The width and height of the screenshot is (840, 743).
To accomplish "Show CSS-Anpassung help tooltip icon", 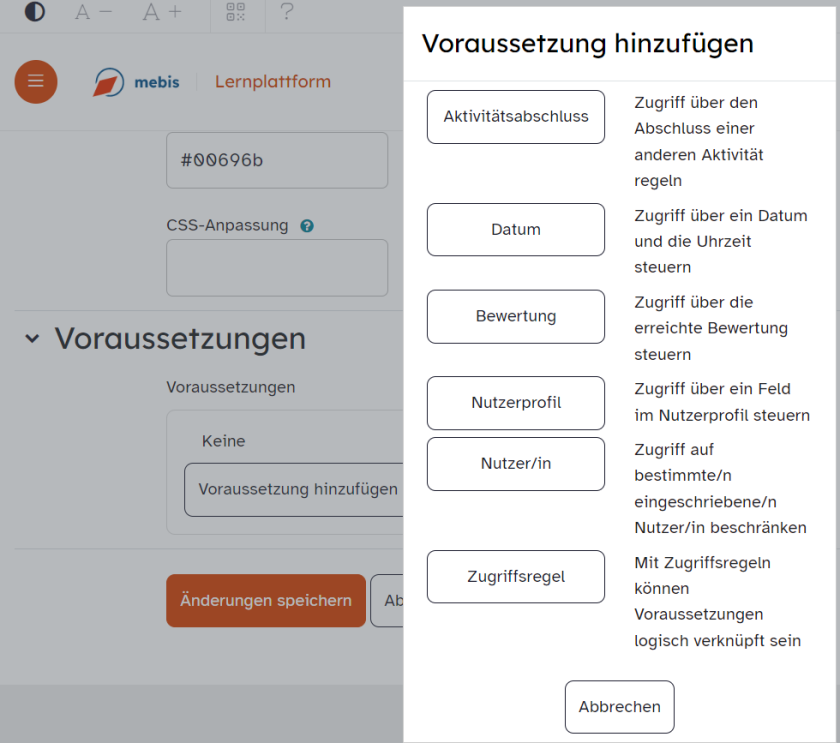I will pos(306,226).
